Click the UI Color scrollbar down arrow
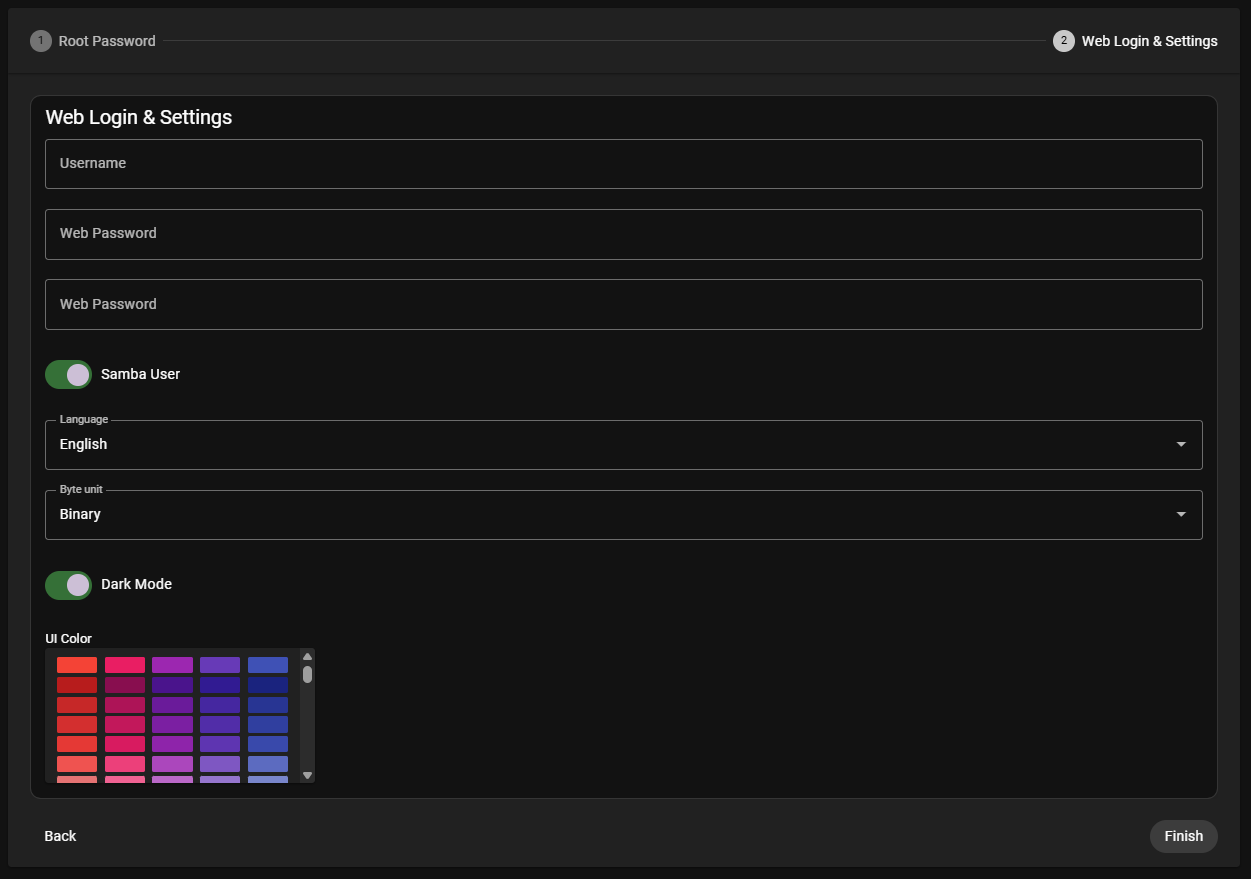The width and height of the screenshot is (1251, 879). tap(307, 775)
